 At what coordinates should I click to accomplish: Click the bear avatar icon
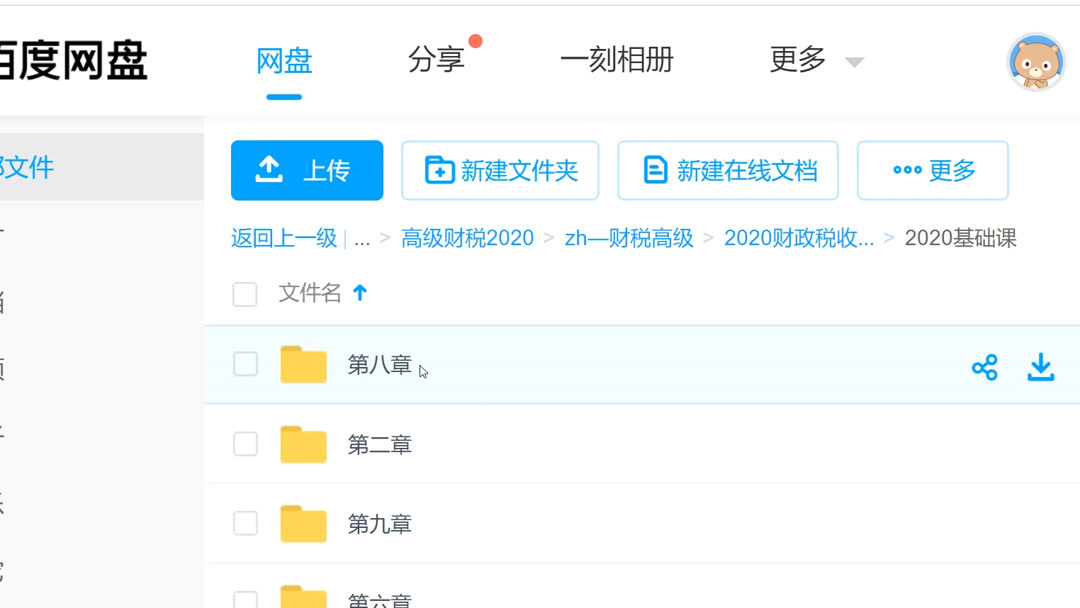pos(1036,61)
